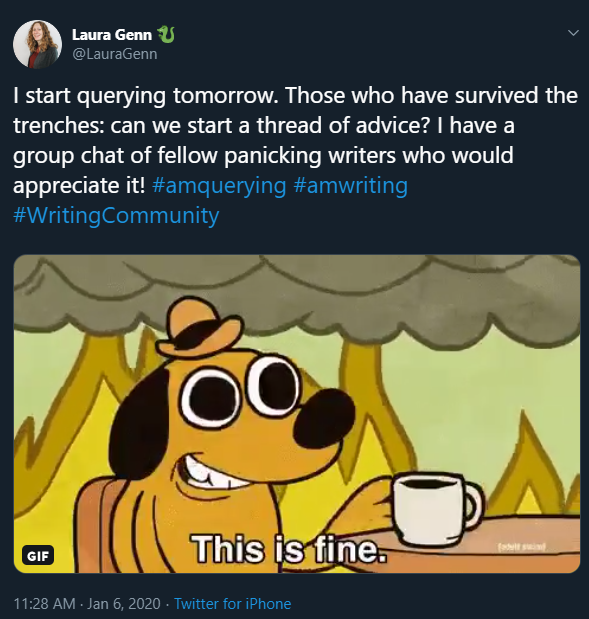Click the Laura Genn display name

click(x=112, y=35)
